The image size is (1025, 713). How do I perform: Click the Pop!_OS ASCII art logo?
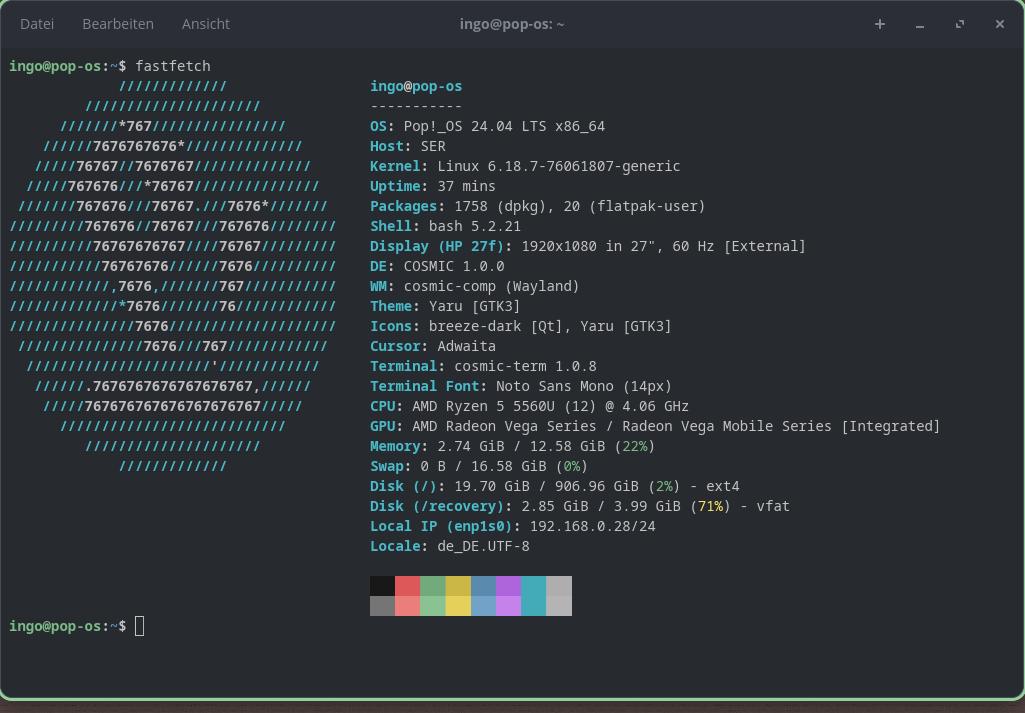(x=172, y=266)
